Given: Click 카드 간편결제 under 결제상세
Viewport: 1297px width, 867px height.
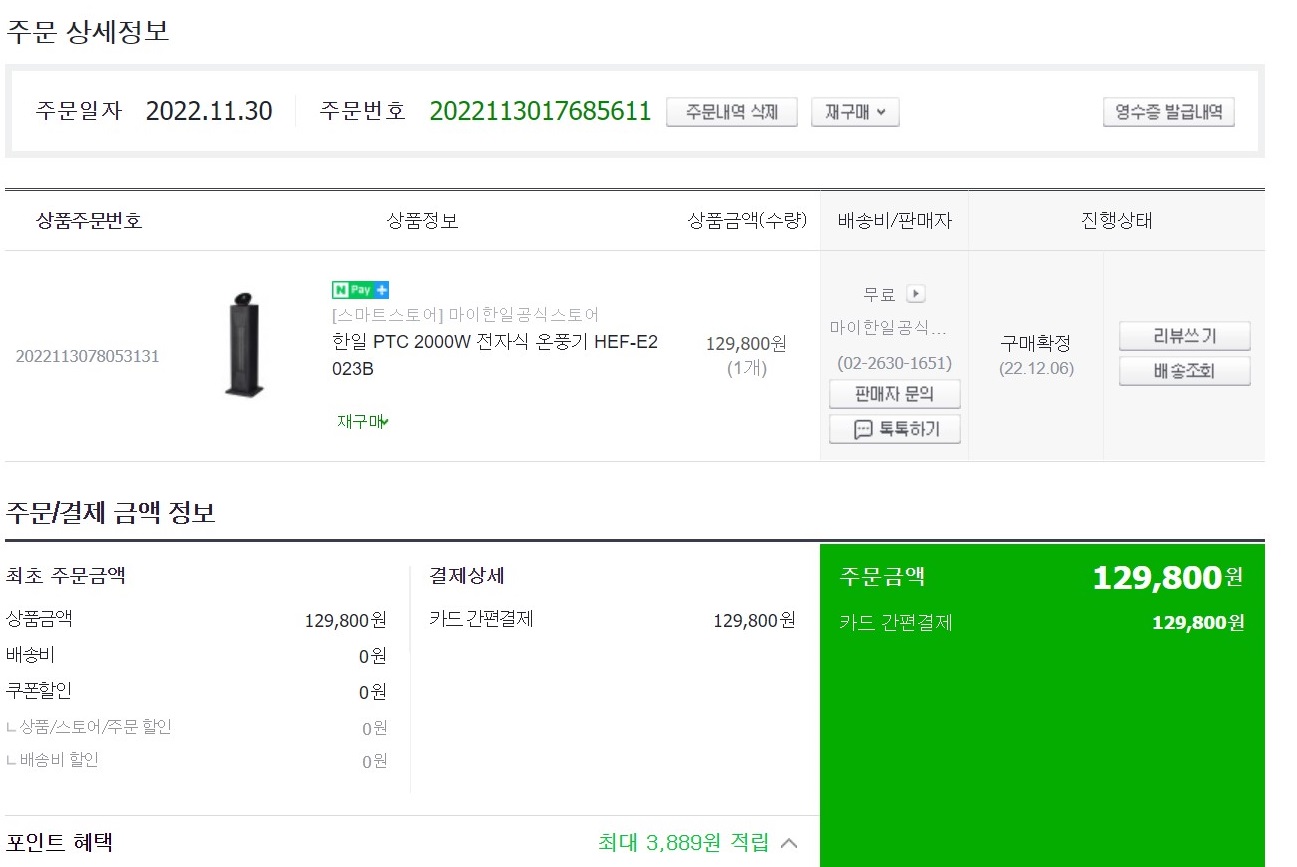Looking at the screenshot, I should (x=481, y=619).
